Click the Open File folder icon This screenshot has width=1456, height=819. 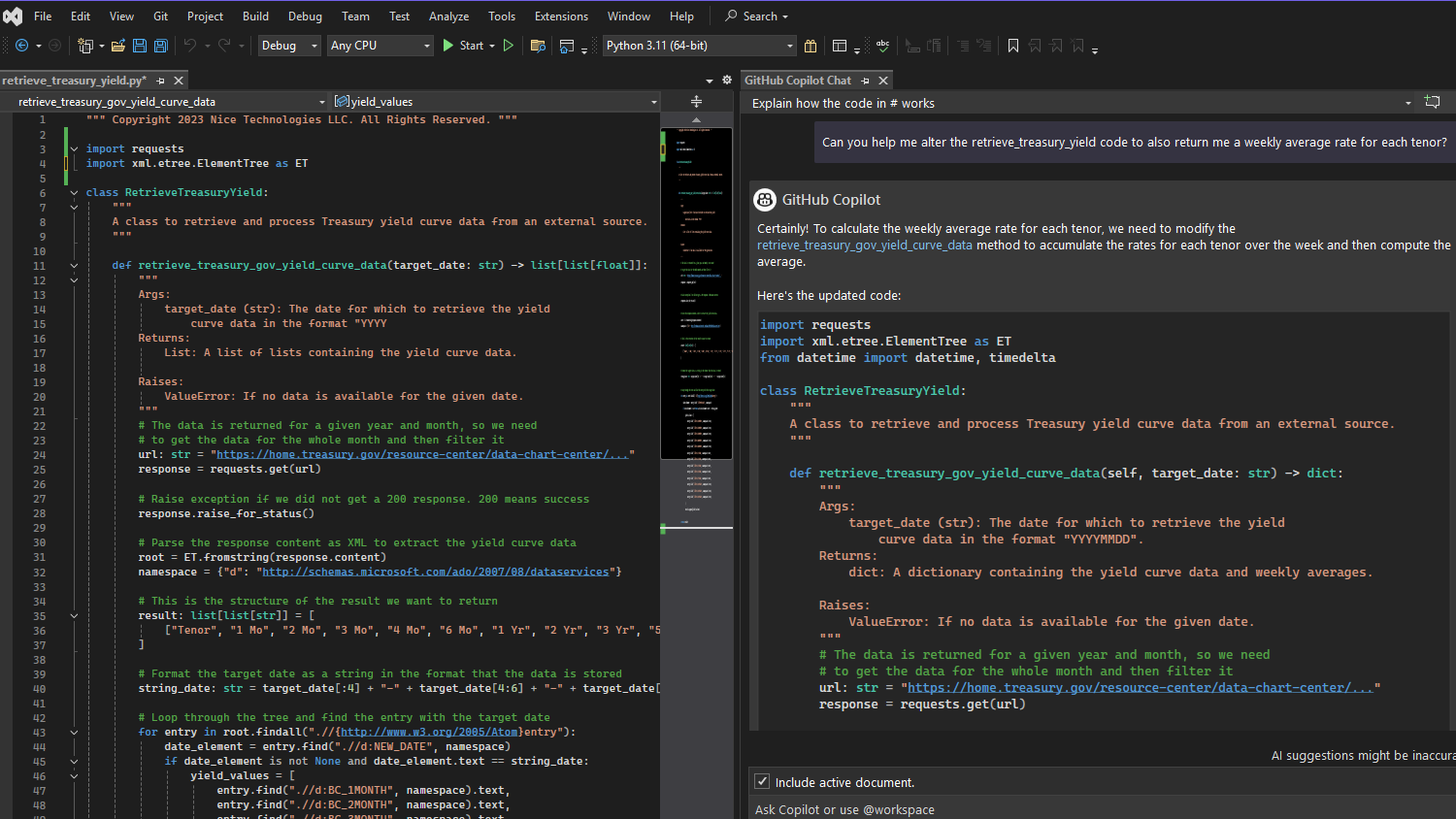click(x=118, y=46)
